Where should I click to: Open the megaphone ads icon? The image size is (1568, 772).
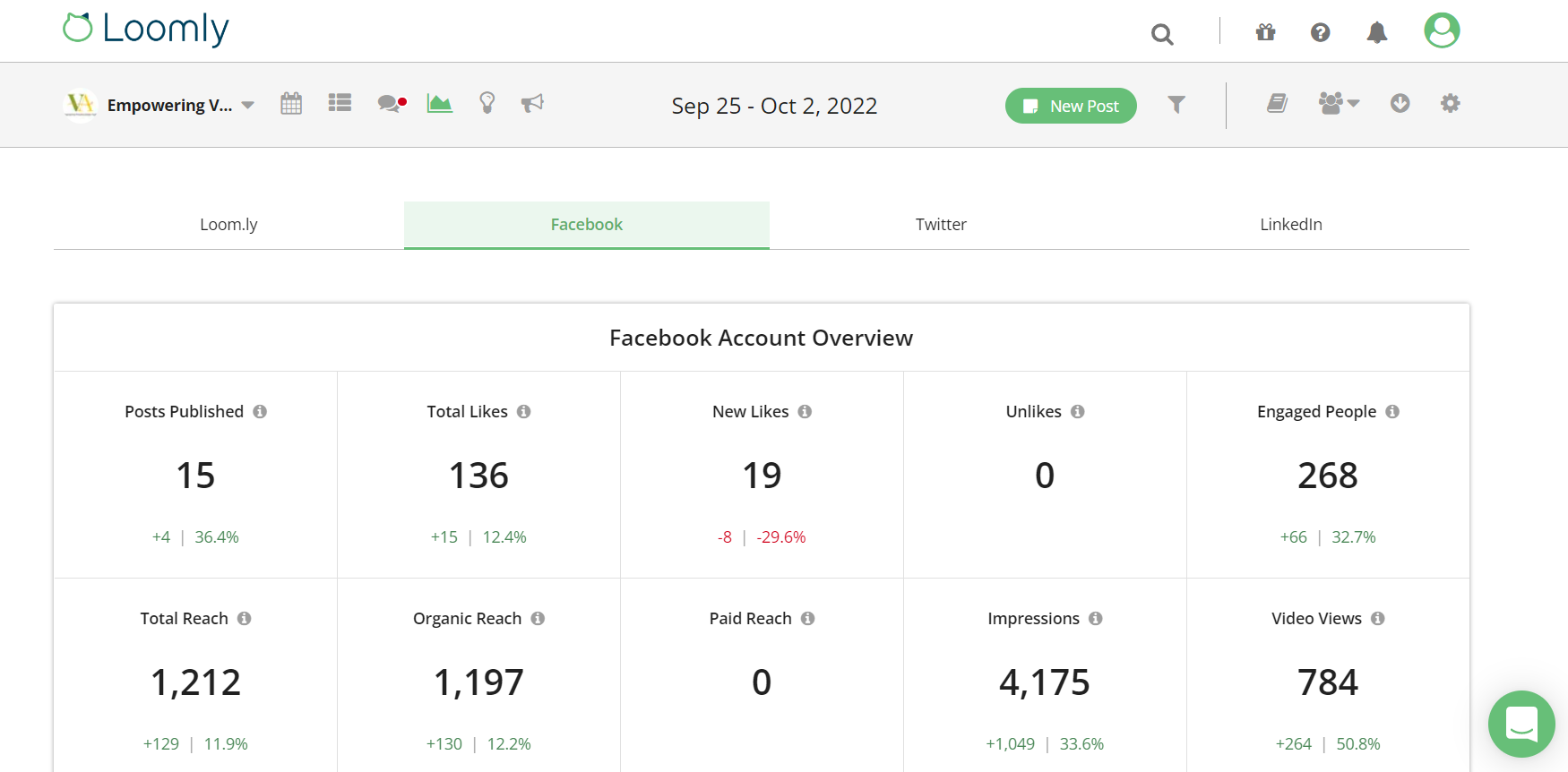[532, 104]
